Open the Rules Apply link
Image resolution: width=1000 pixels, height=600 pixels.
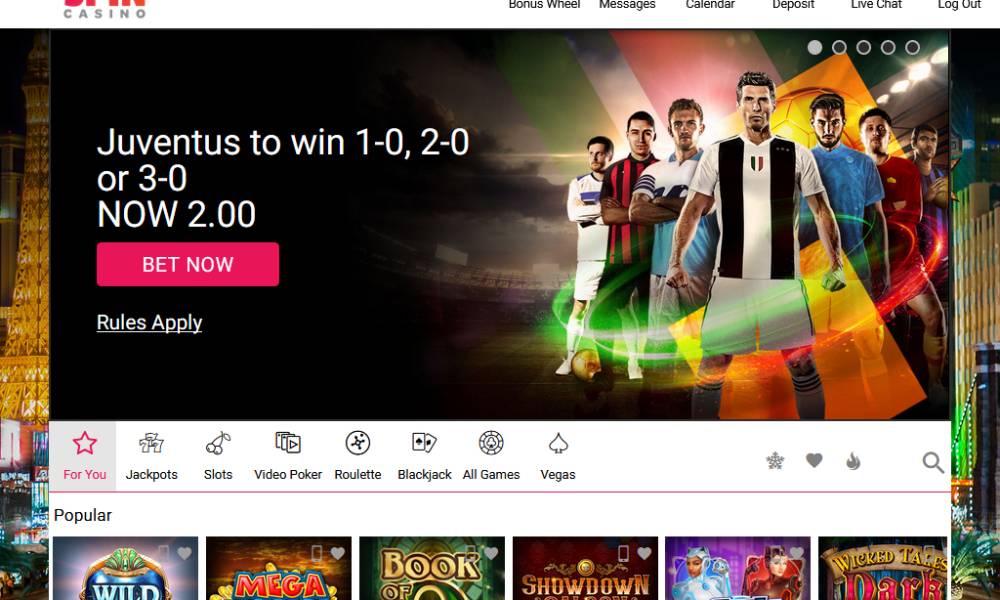(x=149, y=323)
